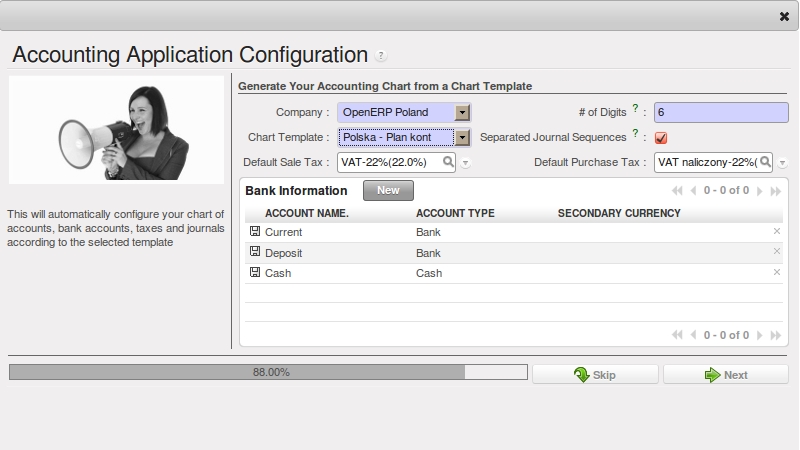Focus the number of Digits field
800x450 pixels.
coord(720,113)
